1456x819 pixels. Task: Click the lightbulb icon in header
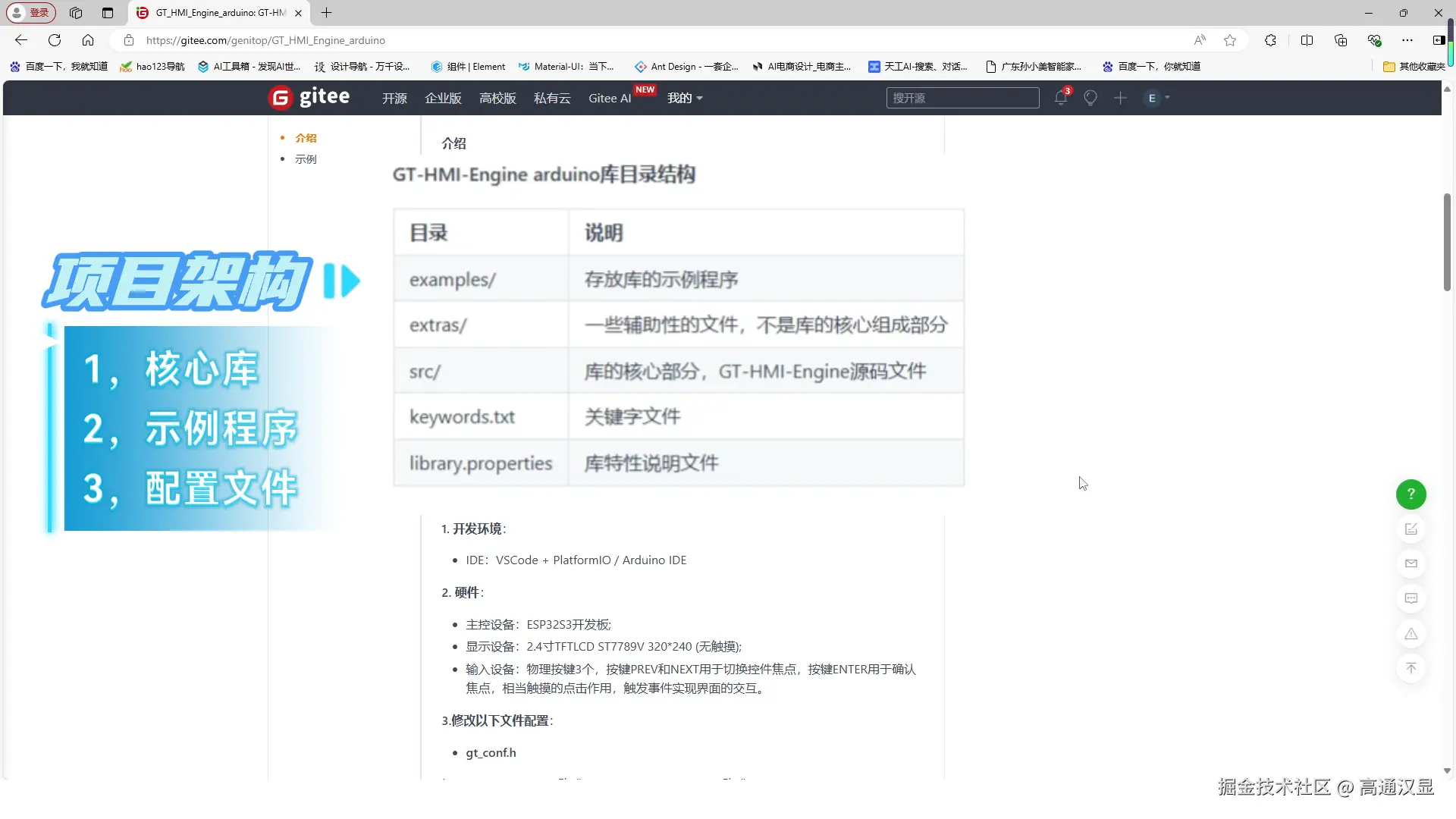coord(1090,98)
